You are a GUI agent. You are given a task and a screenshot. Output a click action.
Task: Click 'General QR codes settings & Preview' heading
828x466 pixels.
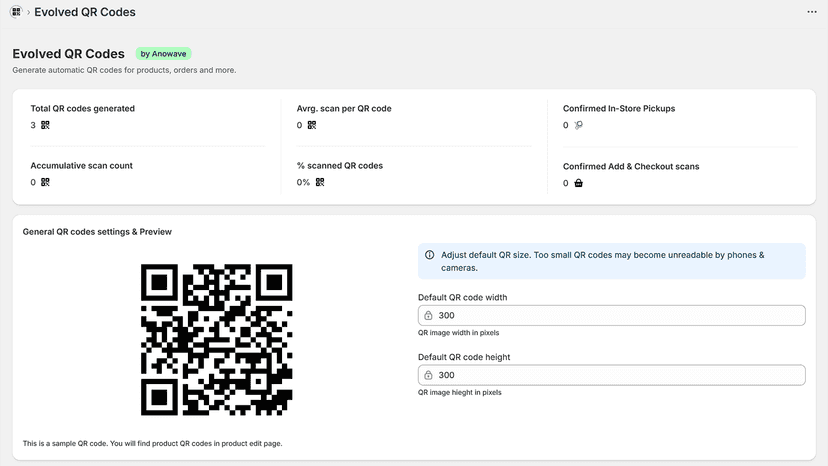[x=97, y=231]
